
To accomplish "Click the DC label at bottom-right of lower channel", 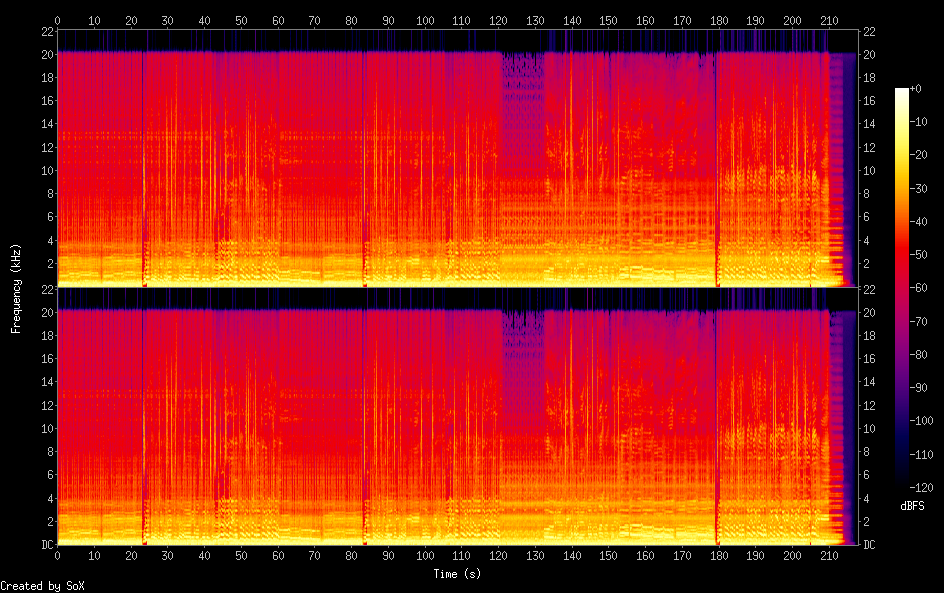I will pos(870,545).
